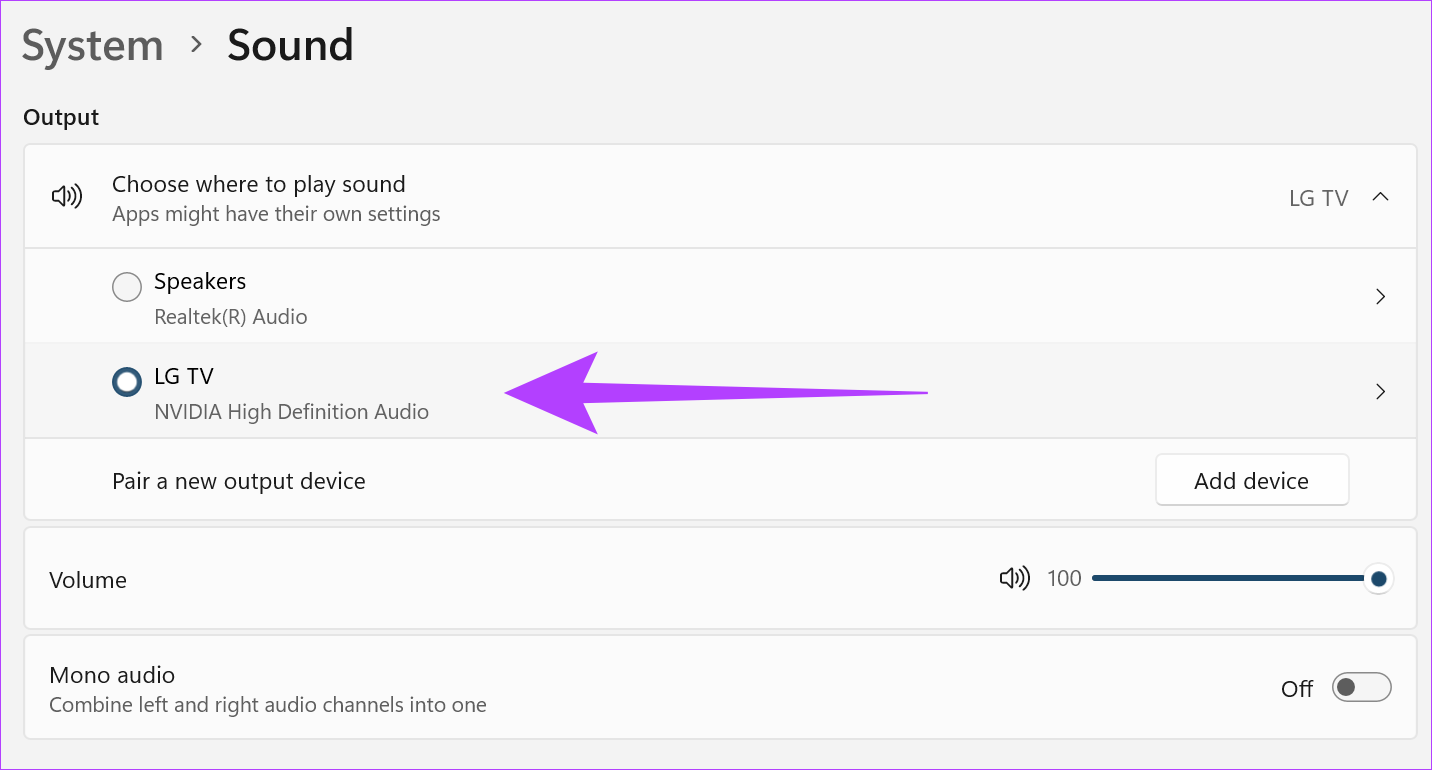Click Pair a new output device text
Image resolution: width=1432 pixels, height=770 pixels.
click(238, 480)
